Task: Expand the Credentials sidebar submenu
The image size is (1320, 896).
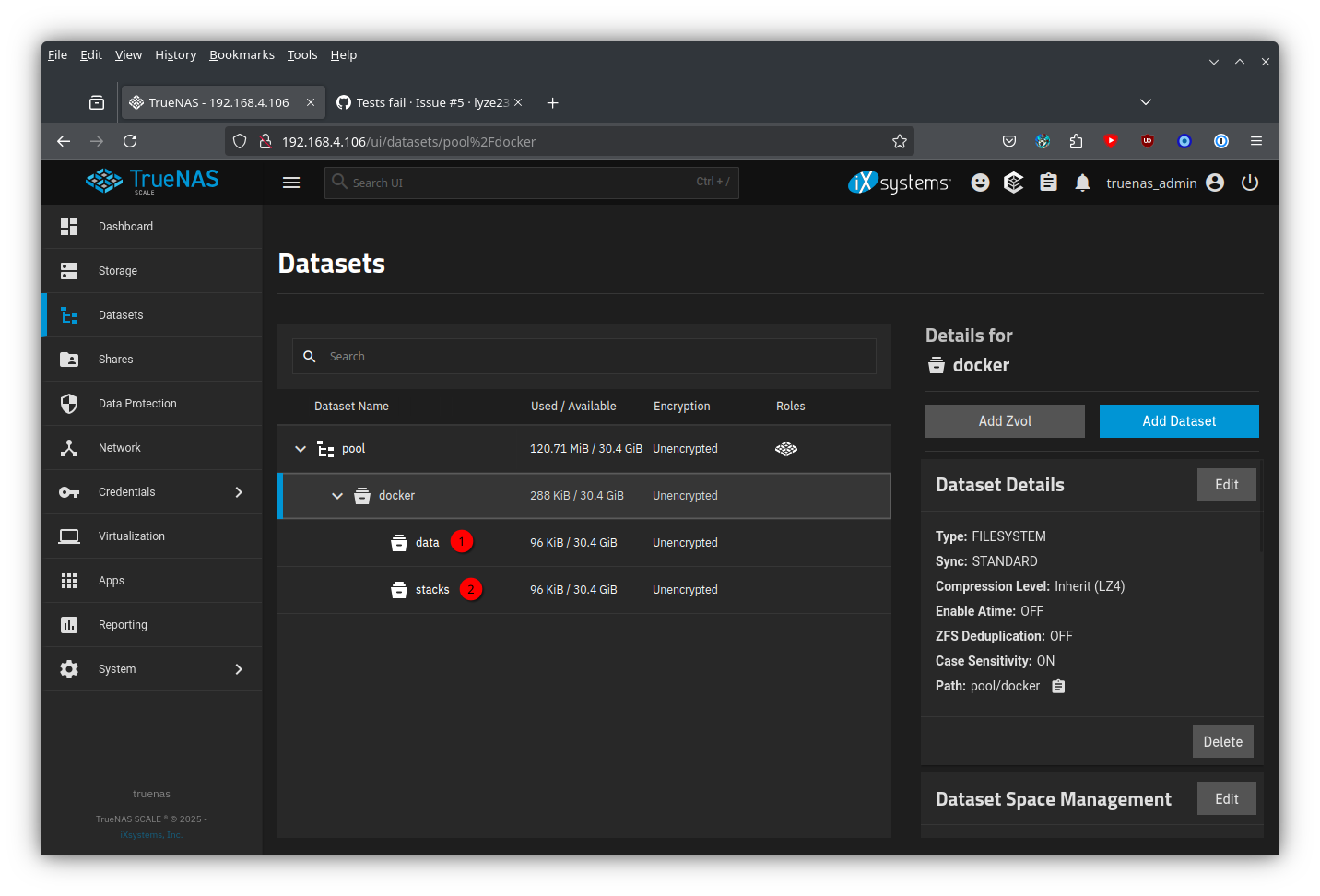Action: point(239,492)
